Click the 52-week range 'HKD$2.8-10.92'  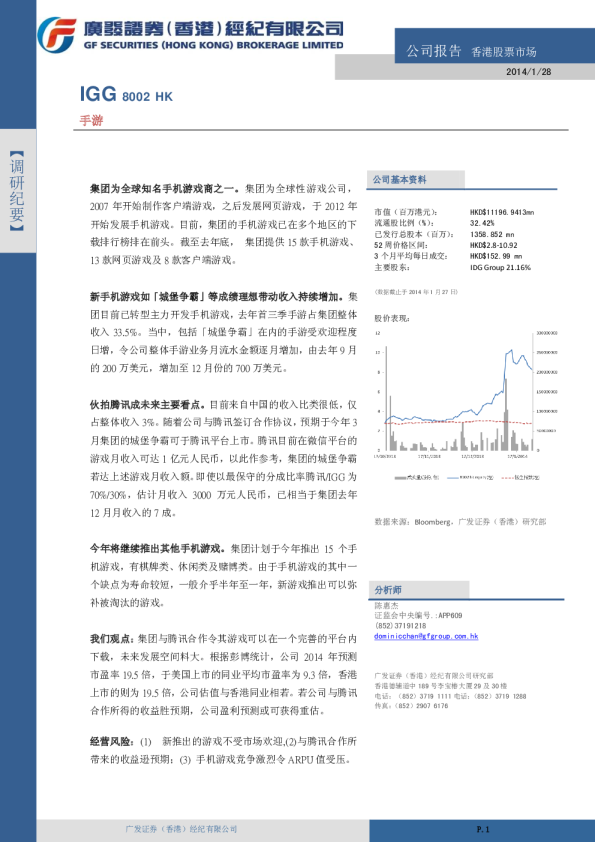[494, 245]
